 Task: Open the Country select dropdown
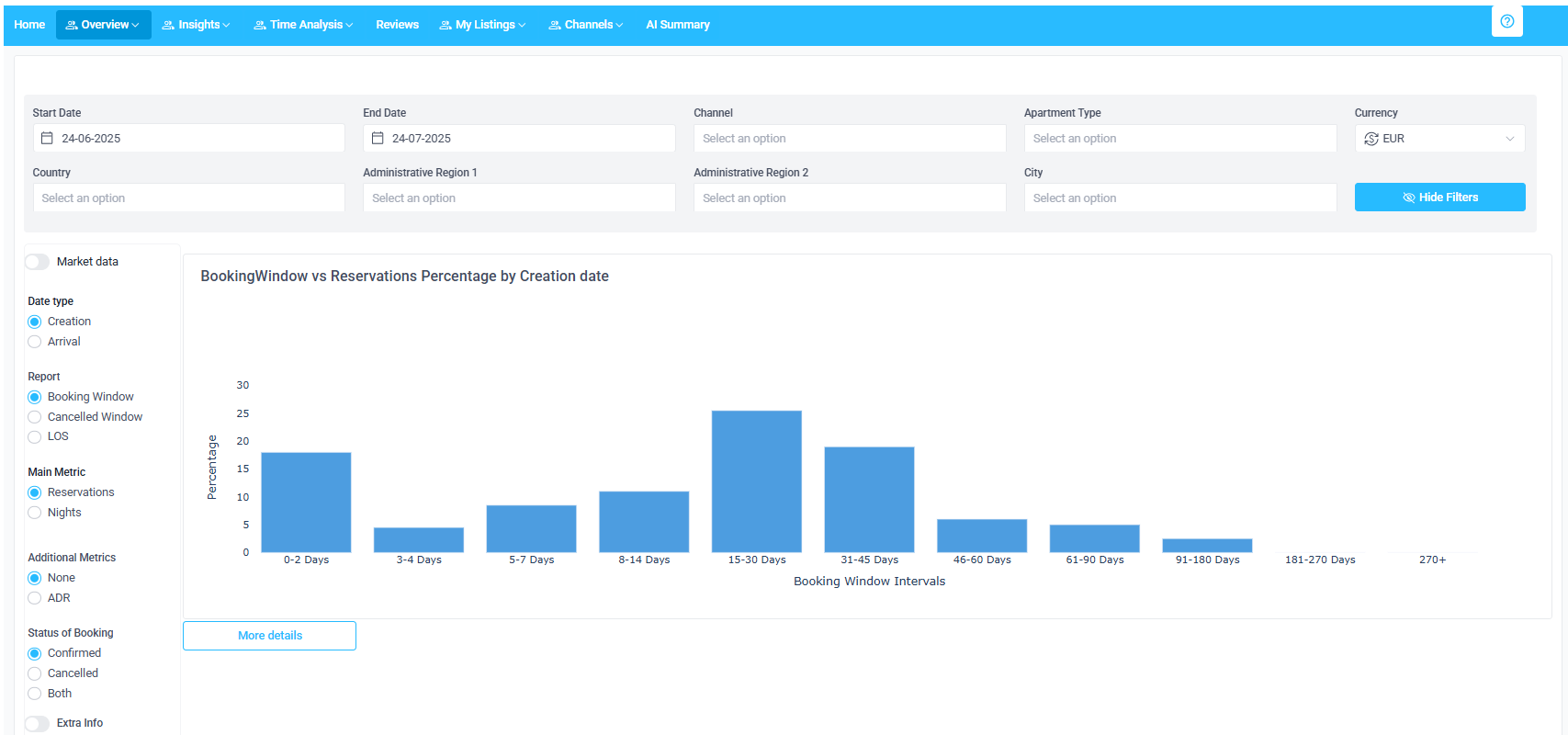point(188,198)
